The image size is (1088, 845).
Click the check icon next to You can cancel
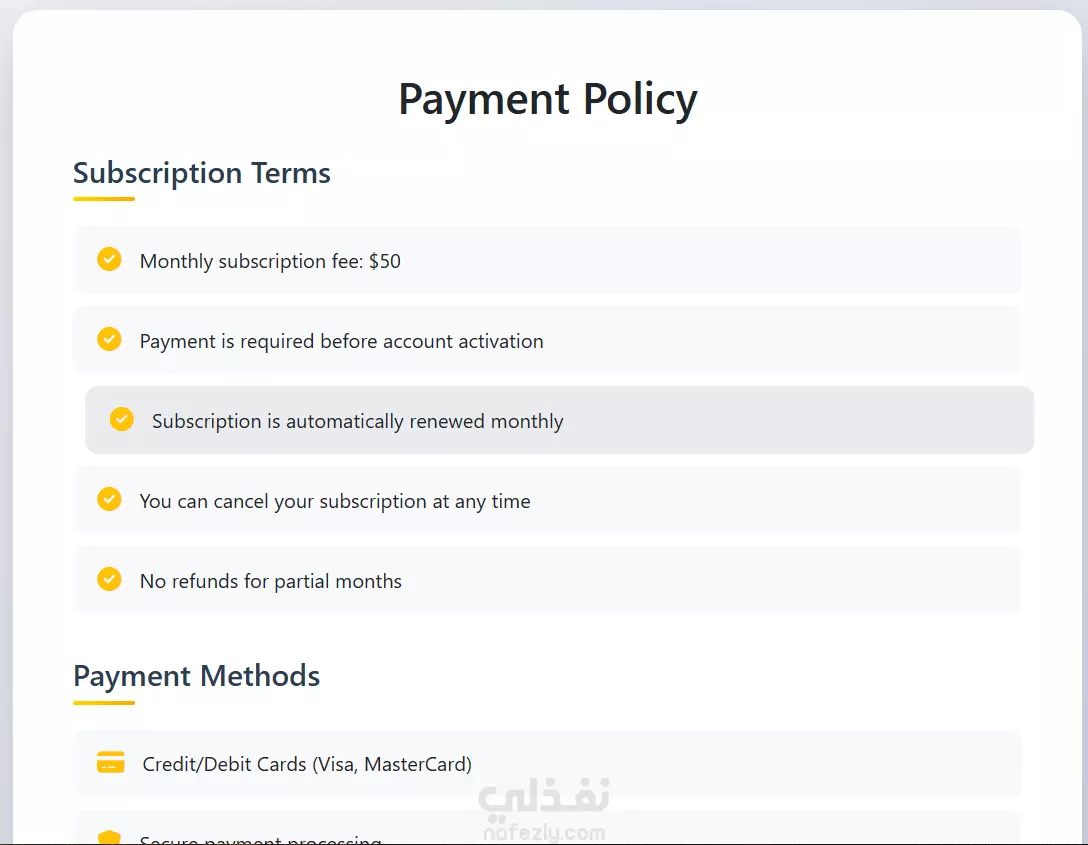pos(109,499)
